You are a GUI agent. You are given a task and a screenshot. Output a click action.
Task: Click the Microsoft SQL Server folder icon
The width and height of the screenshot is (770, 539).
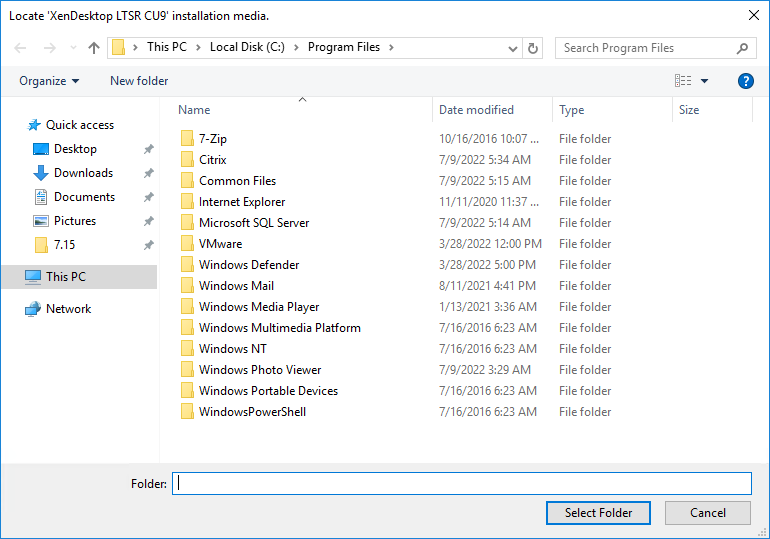[x=187, y=222]
